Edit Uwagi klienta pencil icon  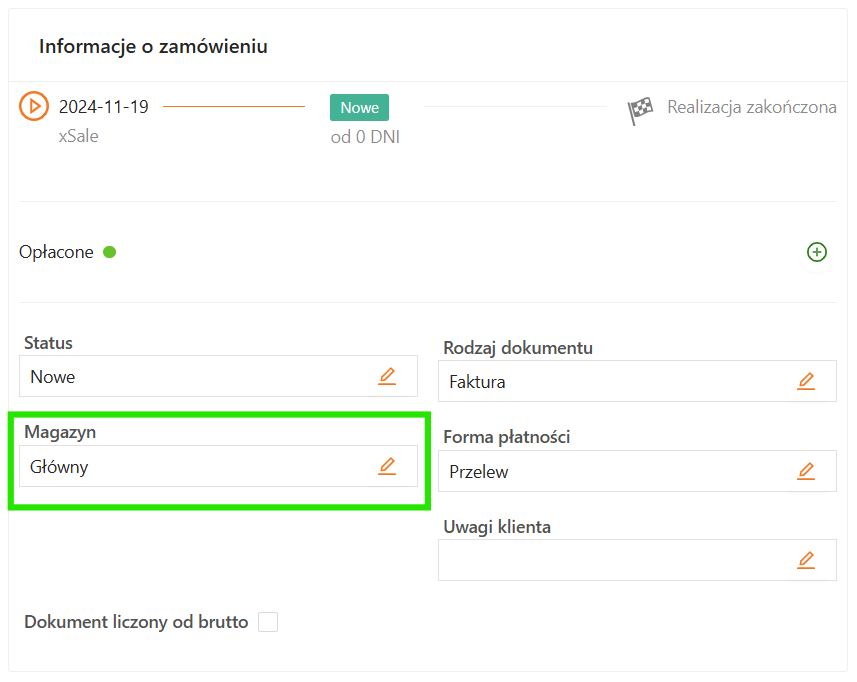point(806,560)
